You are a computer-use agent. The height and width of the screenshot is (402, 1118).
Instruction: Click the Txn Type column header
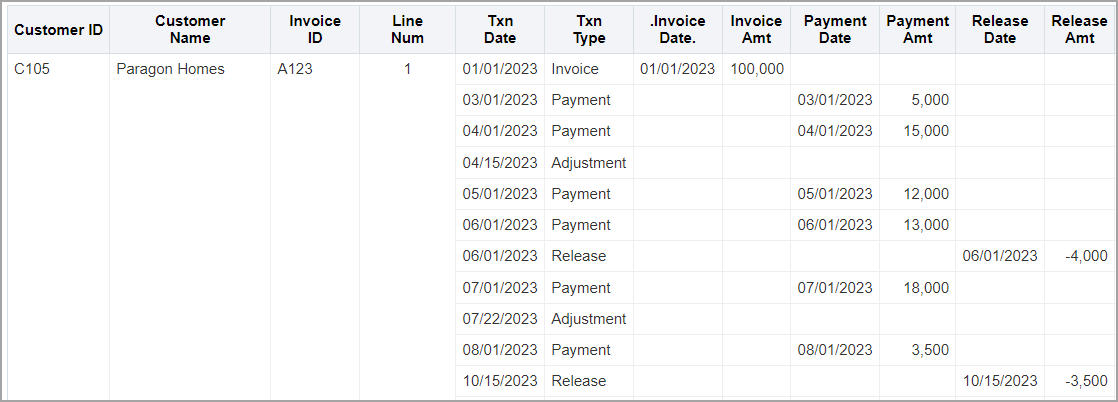pos(589,30)
